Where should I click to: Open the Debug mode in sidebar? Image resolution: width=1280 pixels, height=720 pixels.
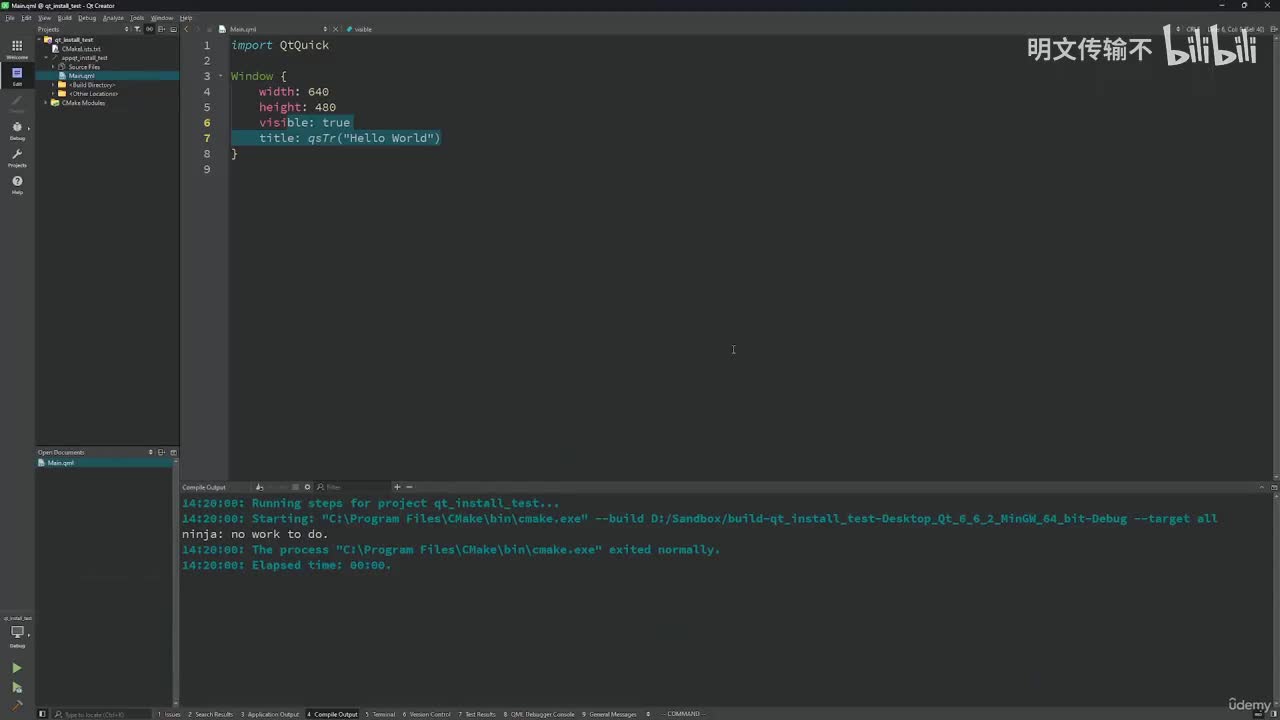17,130
